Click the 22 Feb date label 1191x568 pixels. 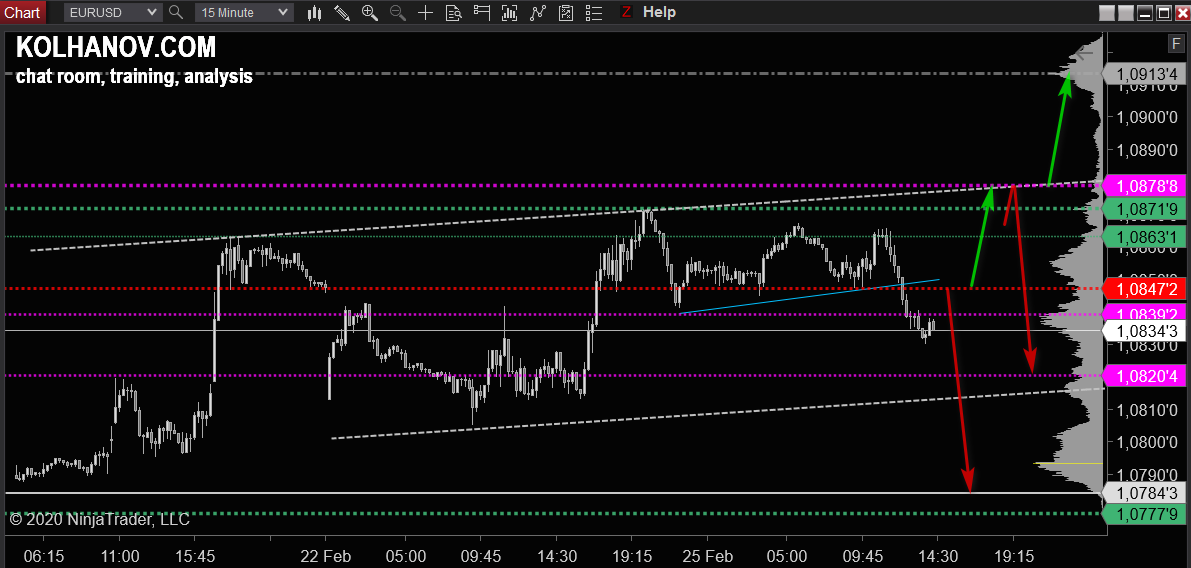[327, 555]
